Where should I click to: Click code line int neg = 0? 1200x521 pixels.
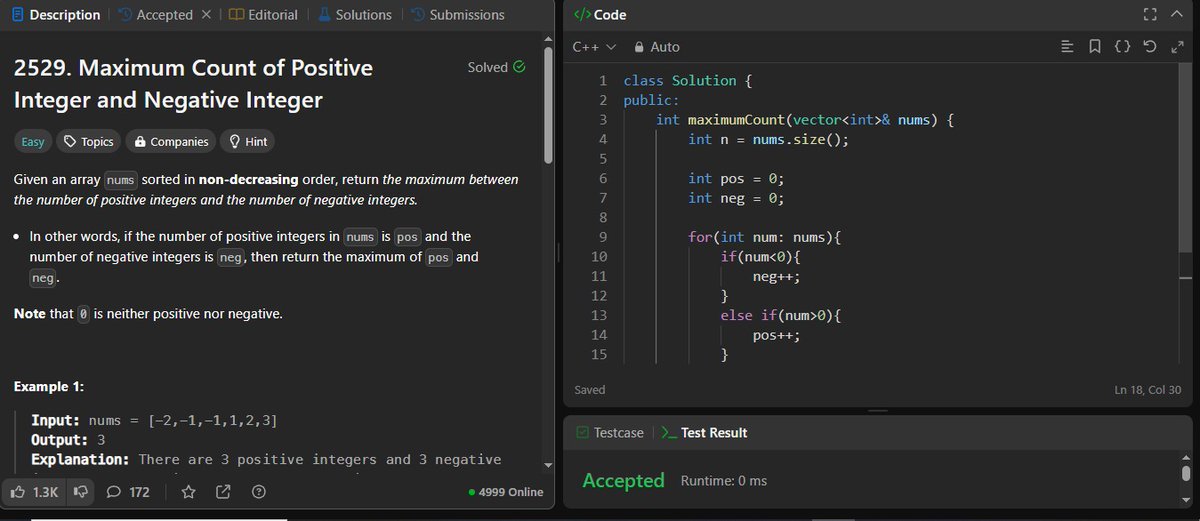(736, 198)
